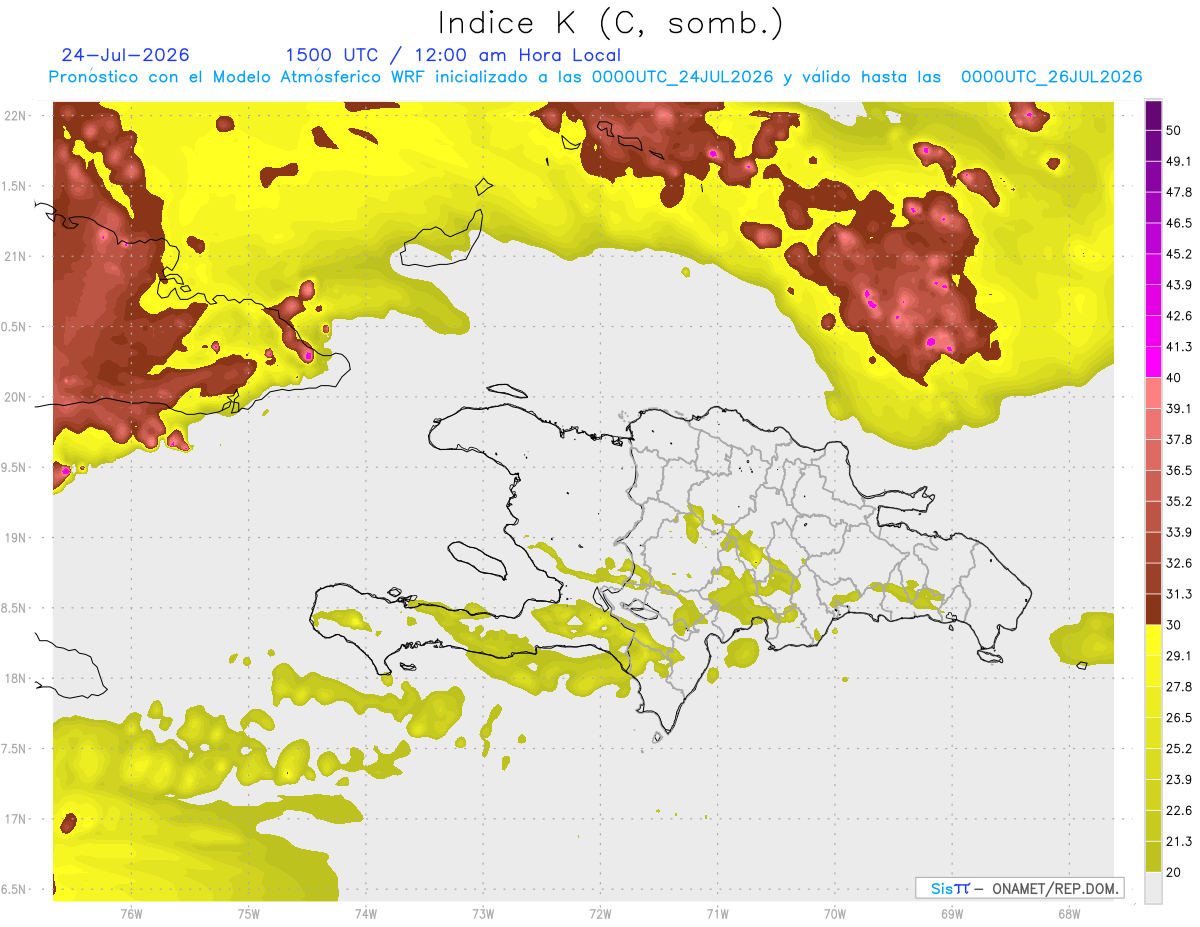1200x927 pixels.
Task: Click the colorbar value '33.9'
Action: pos(1179,532)
